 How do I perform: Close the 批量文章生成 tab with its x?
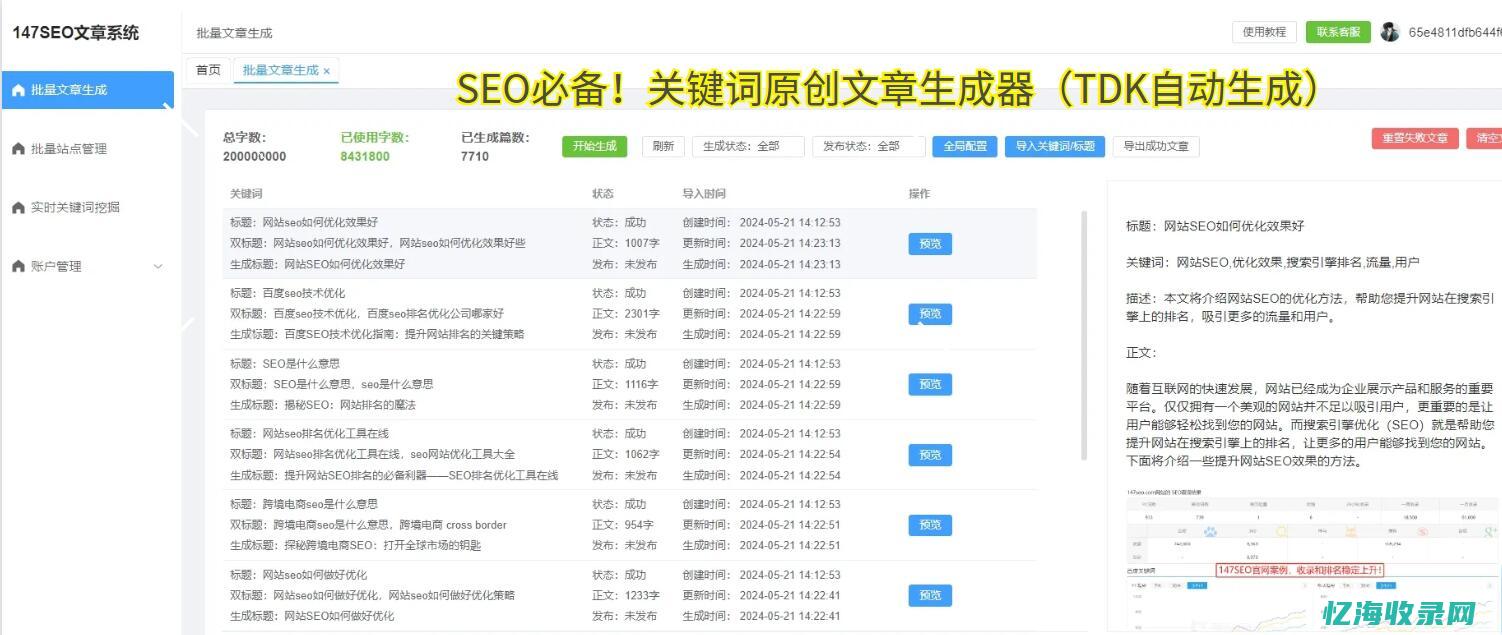(x=327, y=70)
